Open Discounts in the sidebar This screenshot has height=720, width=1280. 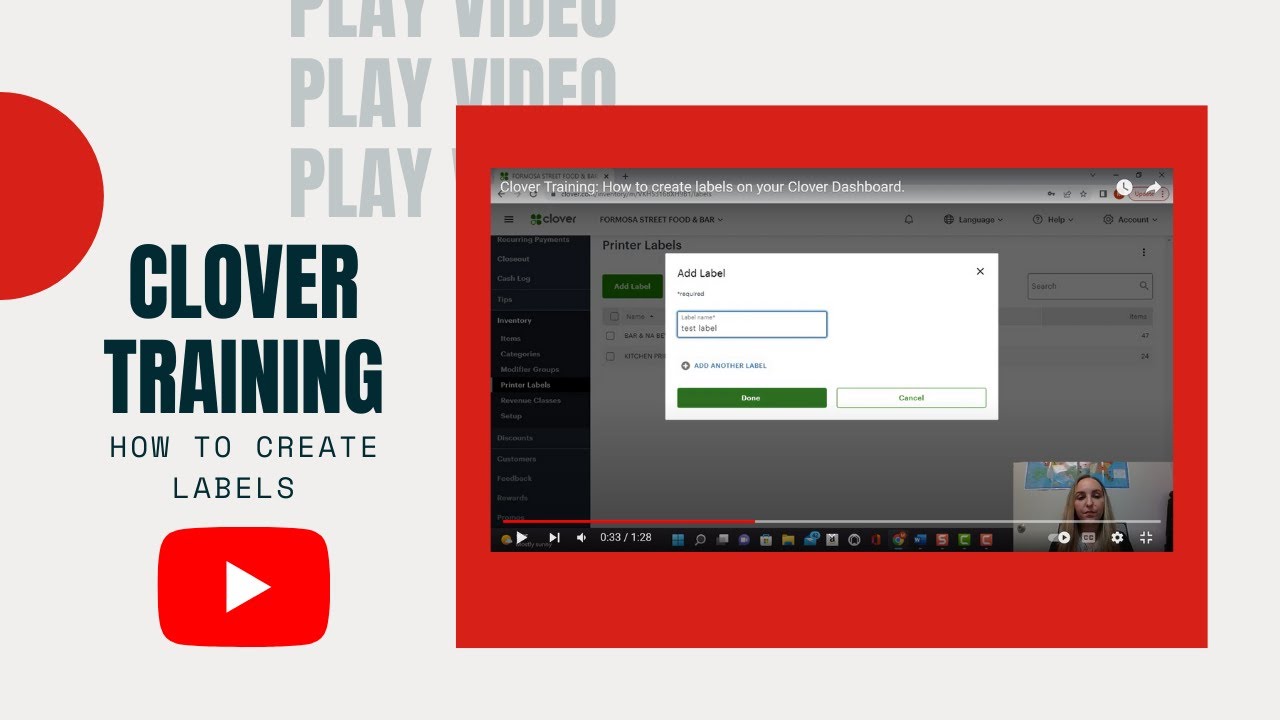515,438
